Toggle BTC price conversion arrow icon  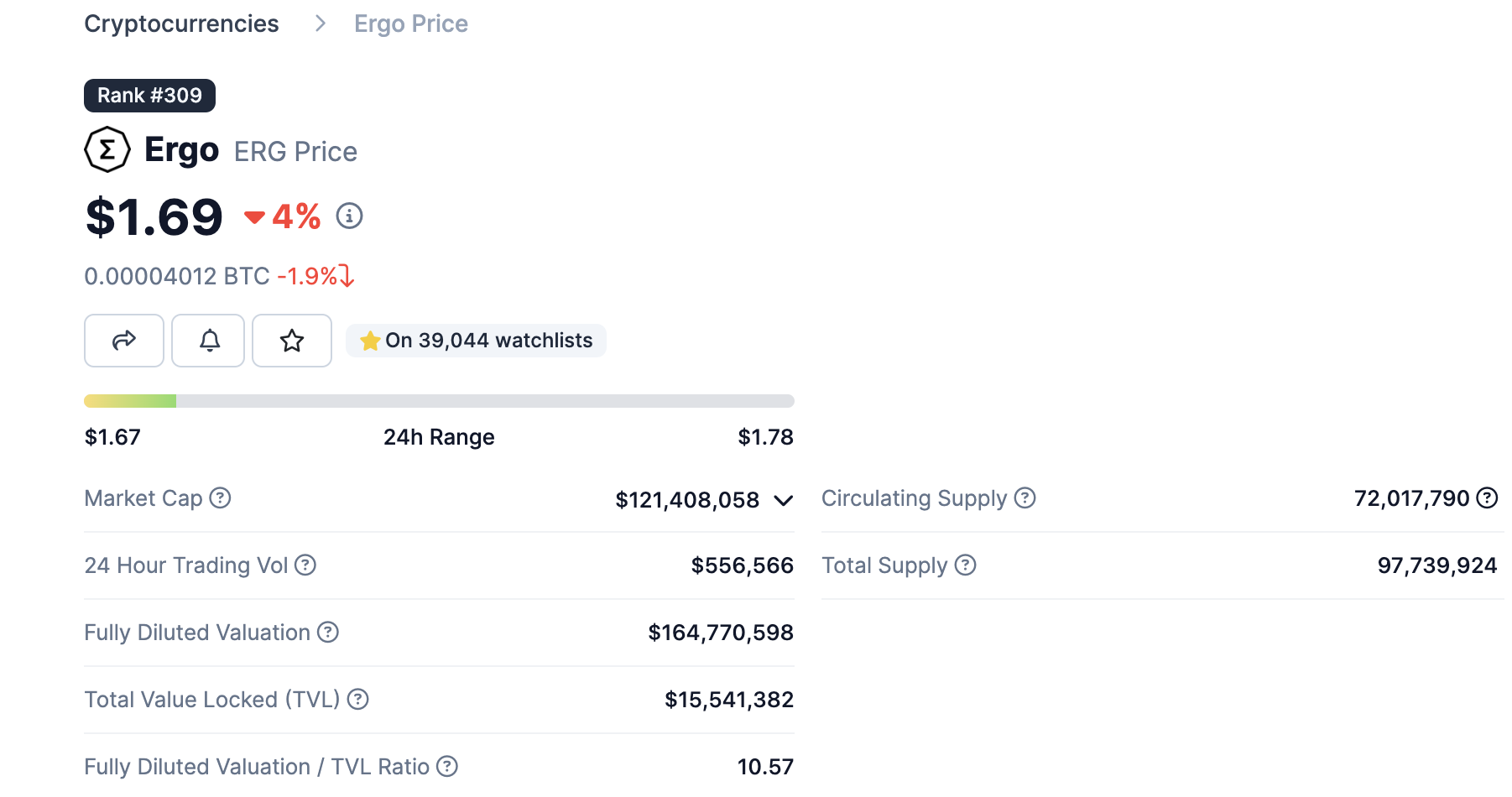click(x=347, y=276)
